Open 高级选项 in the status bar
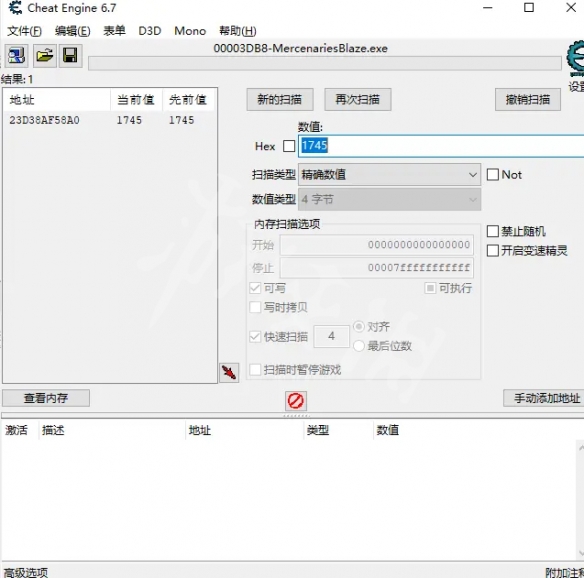 click(x=26, y=572)
